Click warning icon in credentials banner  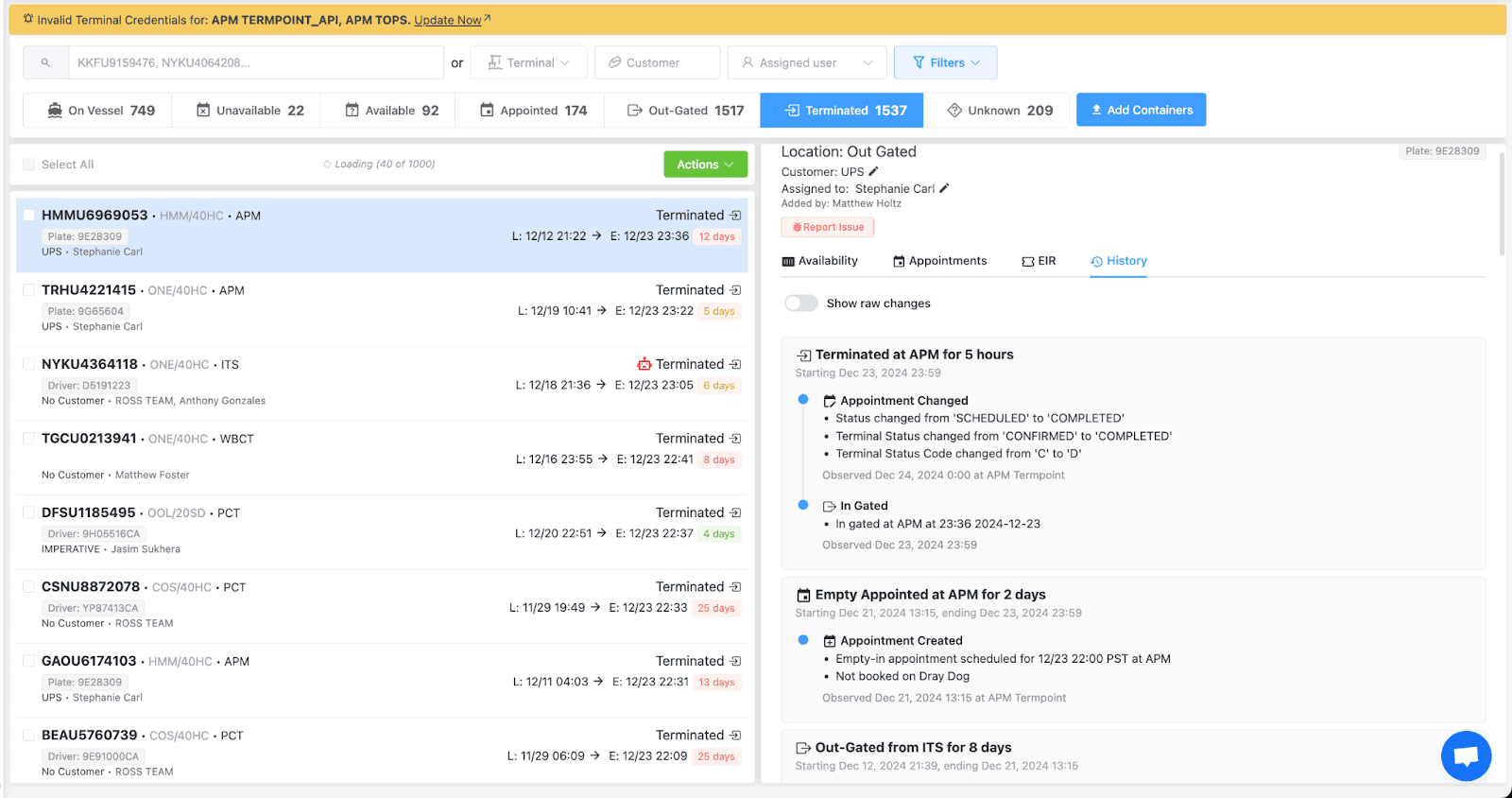click(28, 19)
